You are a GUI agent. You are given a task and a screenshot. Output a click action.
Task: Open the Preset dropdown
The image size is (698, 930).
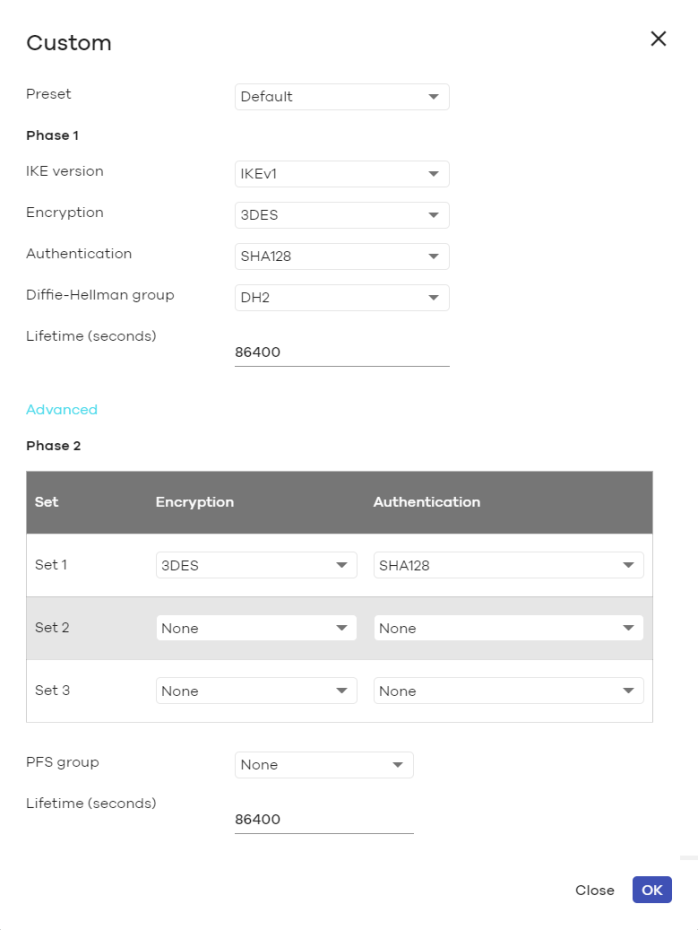pos(342,97)
